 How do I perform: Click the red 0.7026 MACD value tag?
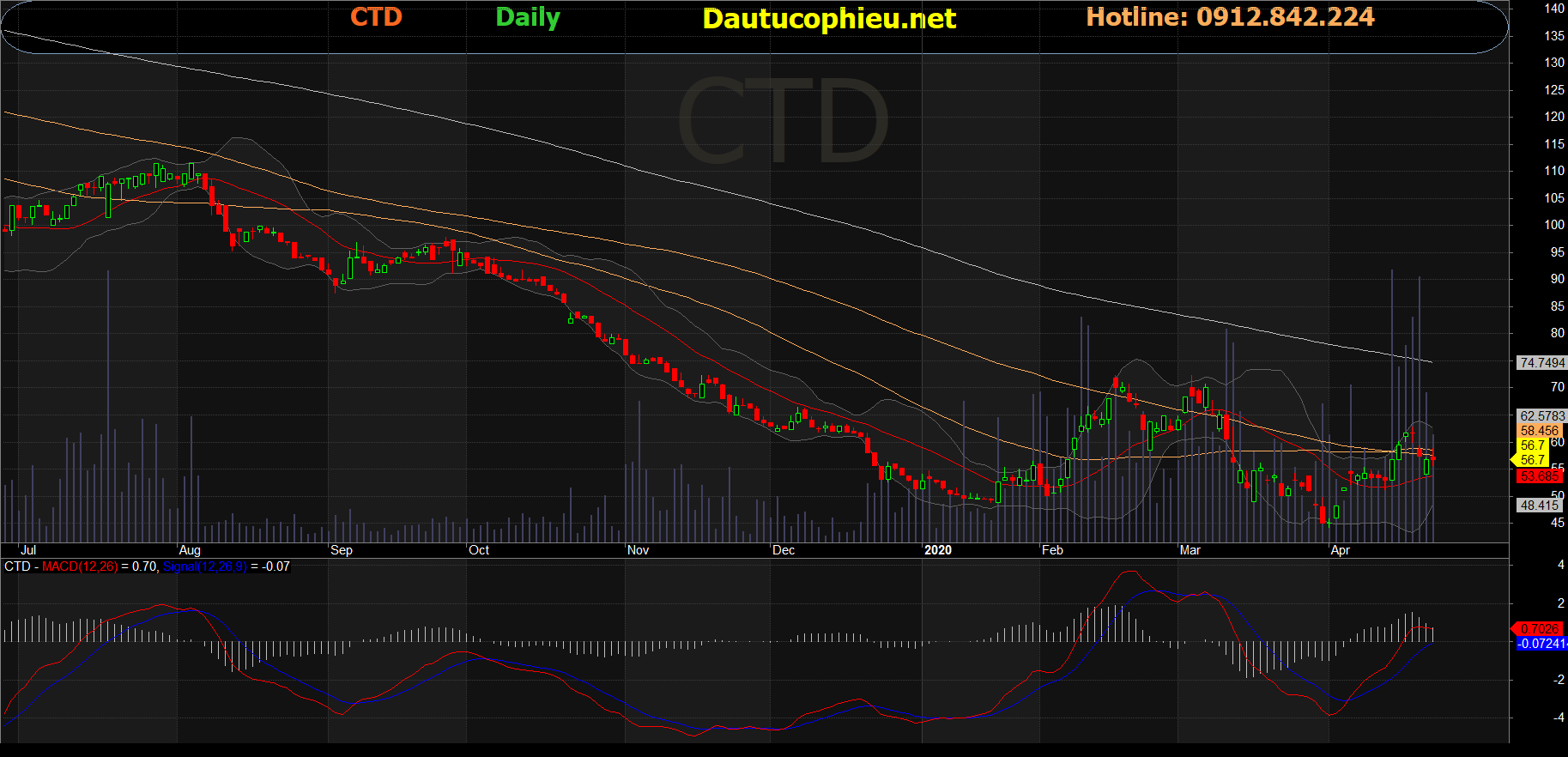coord(1539,629)
